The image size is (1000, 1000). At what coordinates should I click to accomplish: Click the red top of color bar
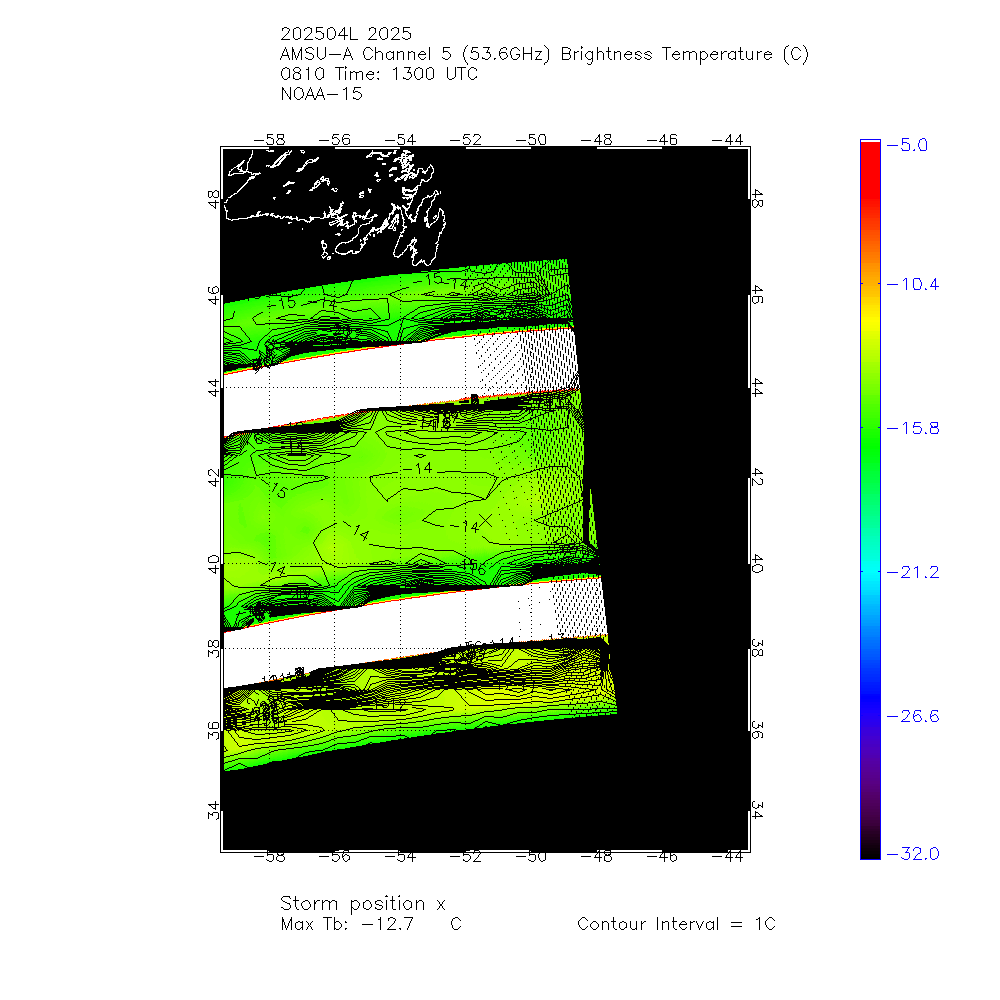(x=870, y=166)
